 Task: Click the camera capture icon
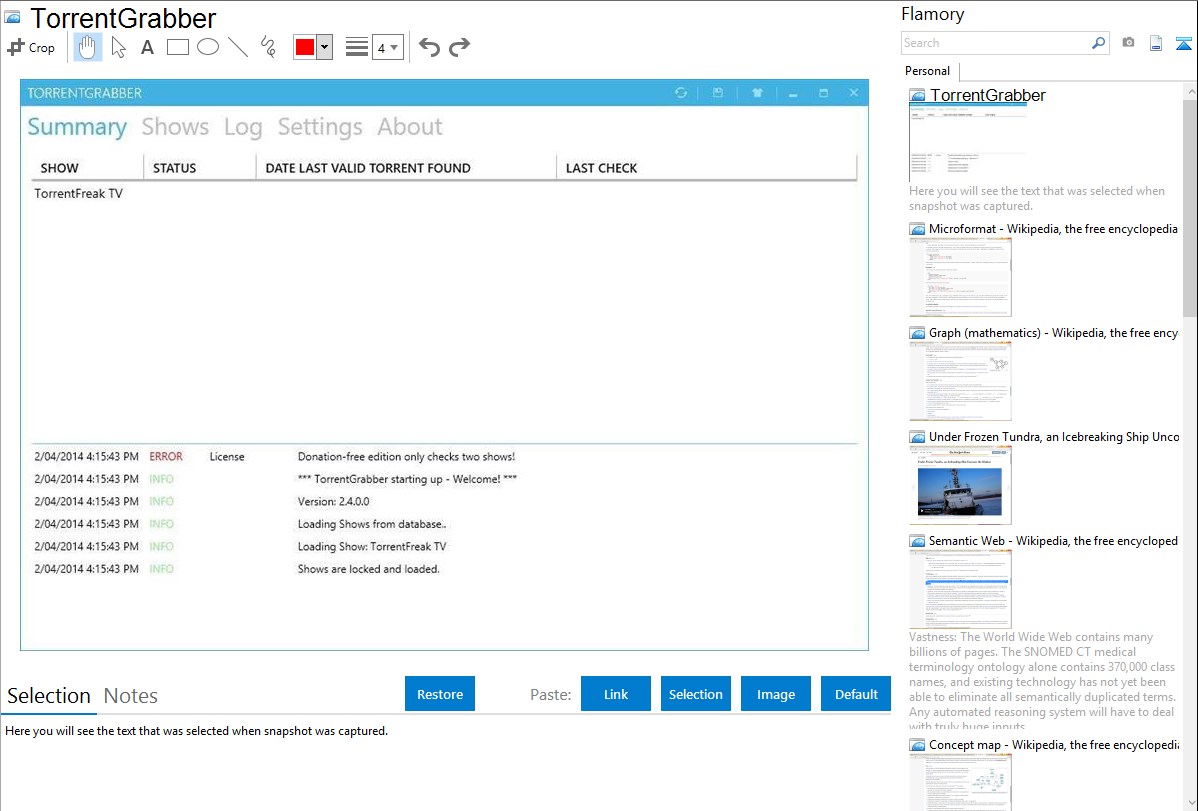(1128, 43)
